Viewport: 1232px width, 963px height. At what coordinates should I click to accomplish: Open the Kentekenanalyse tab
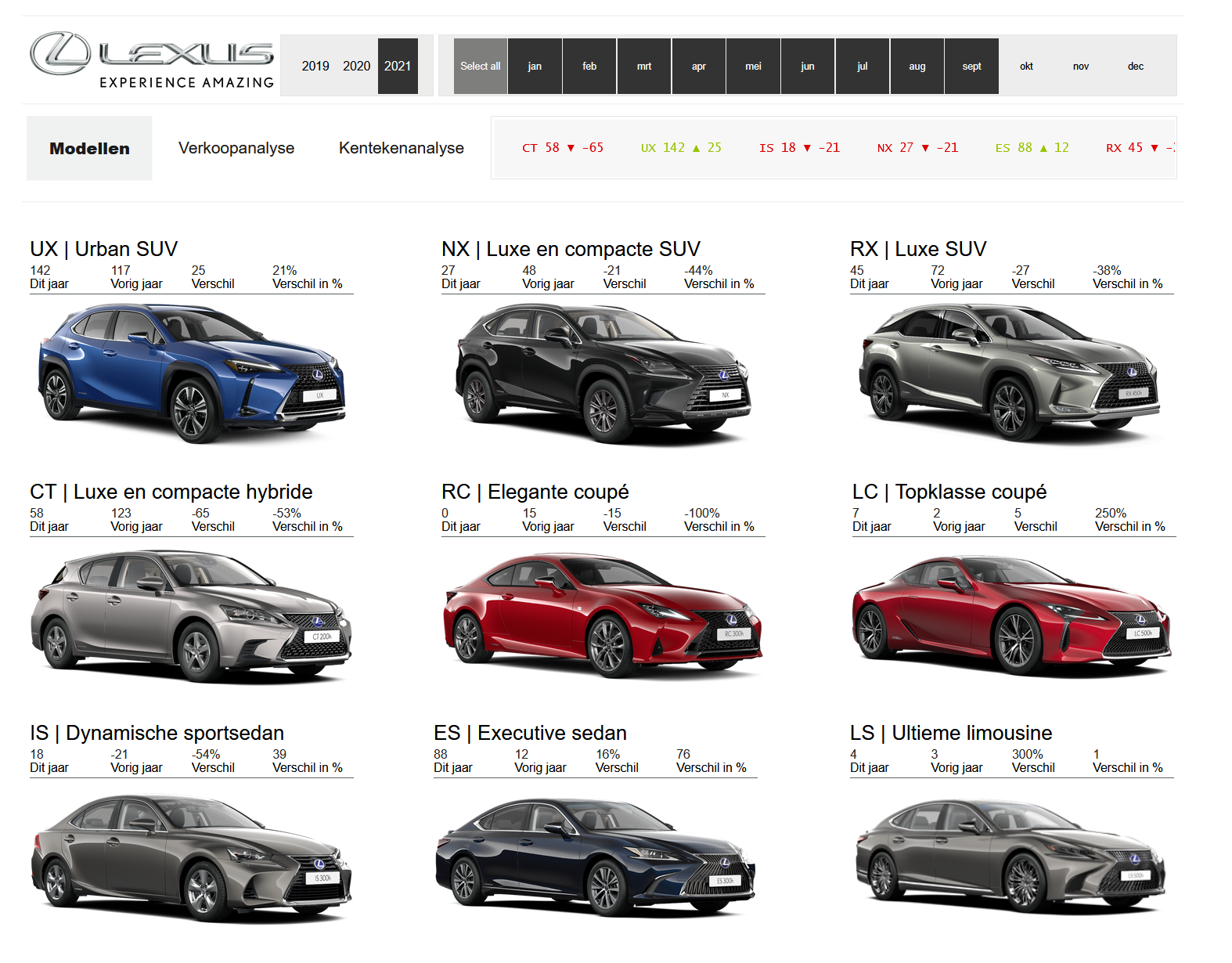401,148
